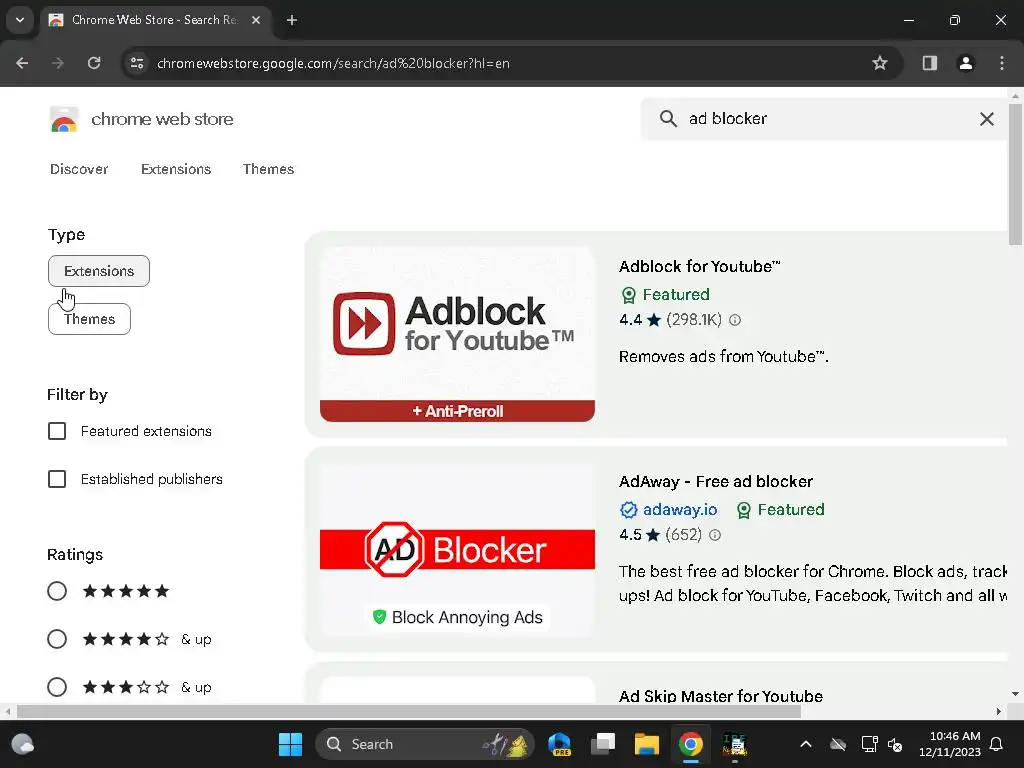Open the clock showing 10:46 AM
1024x768 pixels.
tap(950, 744)
